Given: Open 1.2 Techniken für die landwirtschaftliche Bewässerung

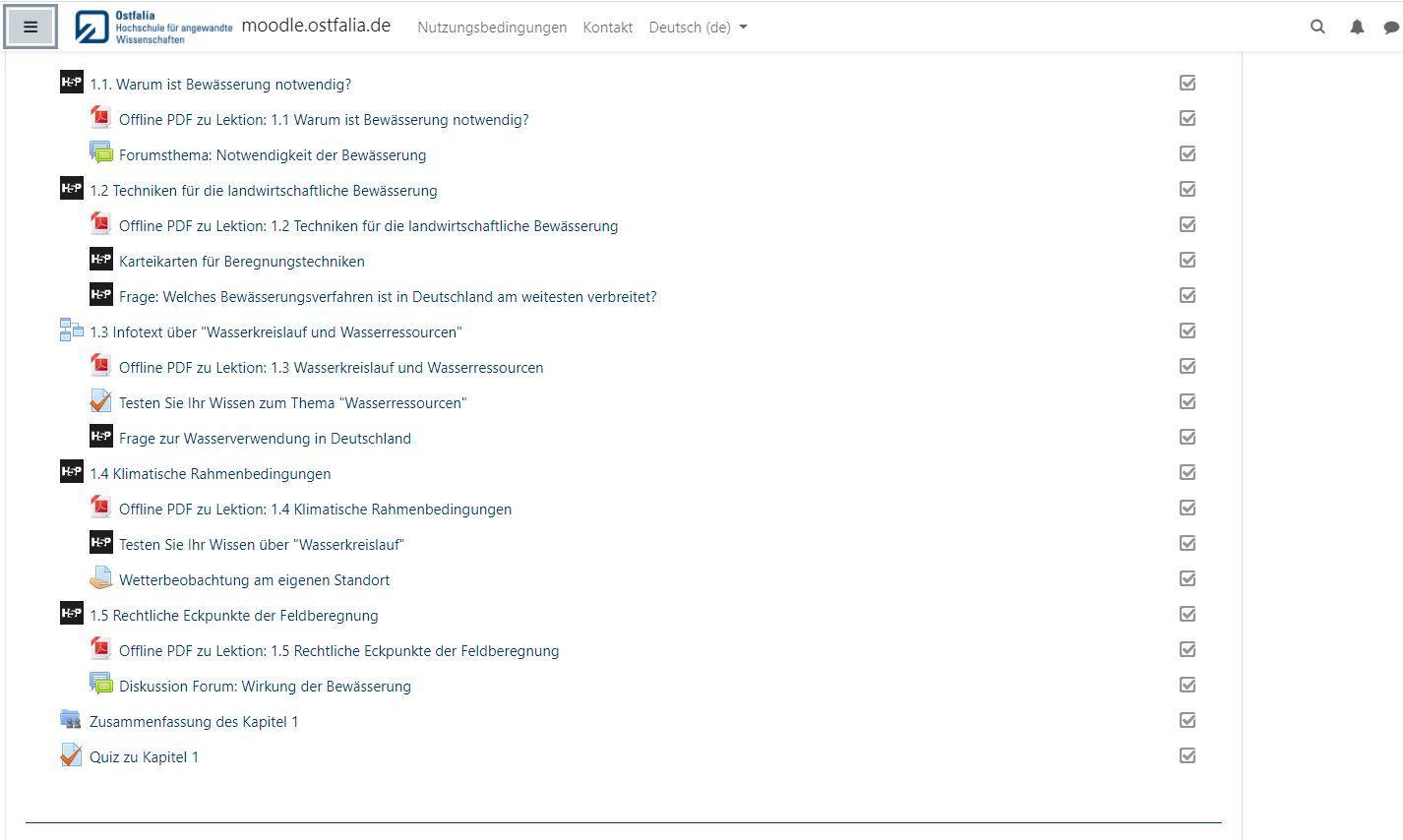Looking at the screenshot, I should (264, 191).
